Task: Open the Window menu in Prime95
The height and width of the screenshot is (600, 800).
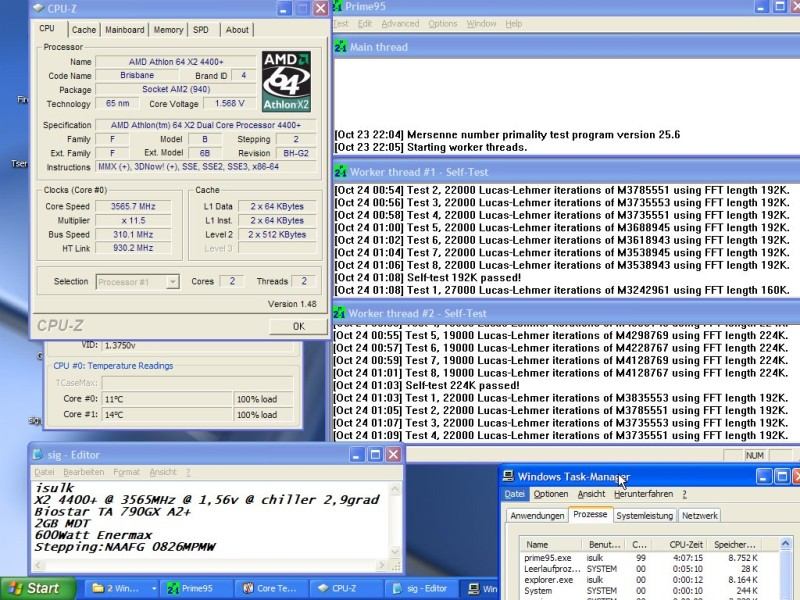Action: pyautogui.click(x=481, y=24)
